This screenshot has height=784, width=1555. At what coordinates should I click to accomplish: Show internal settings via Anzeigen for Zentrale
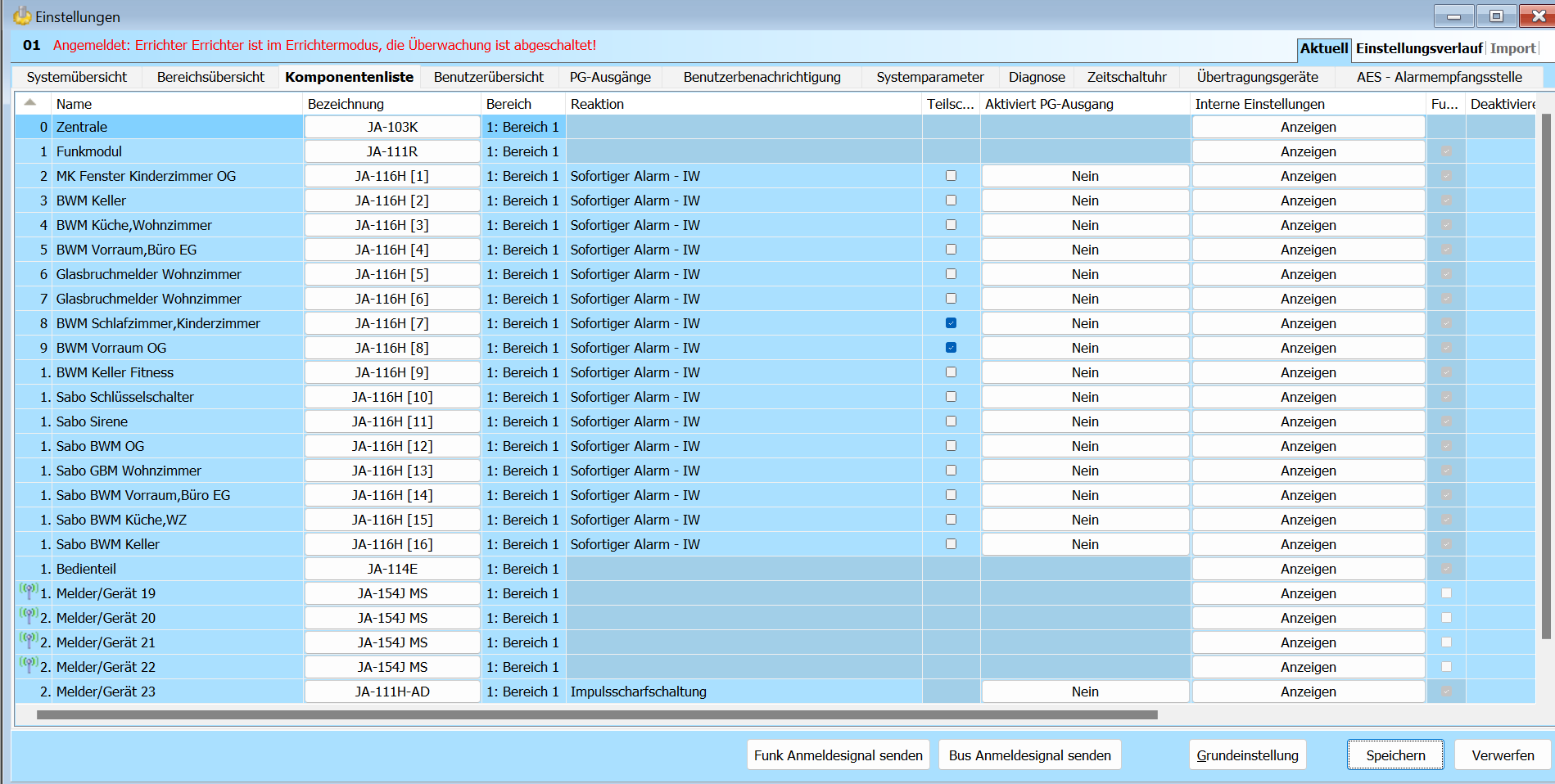click(1308, 127)
